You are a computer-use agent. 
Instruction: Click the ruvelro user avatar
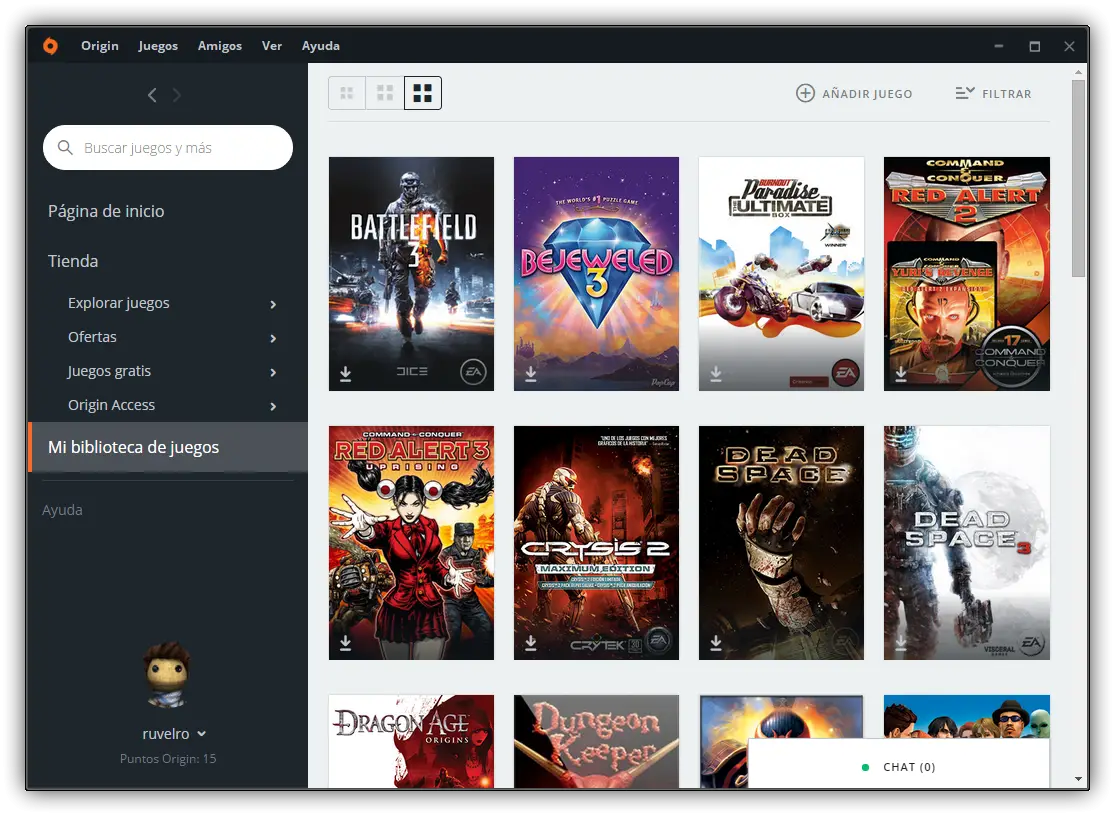click(x=167, y=675)
